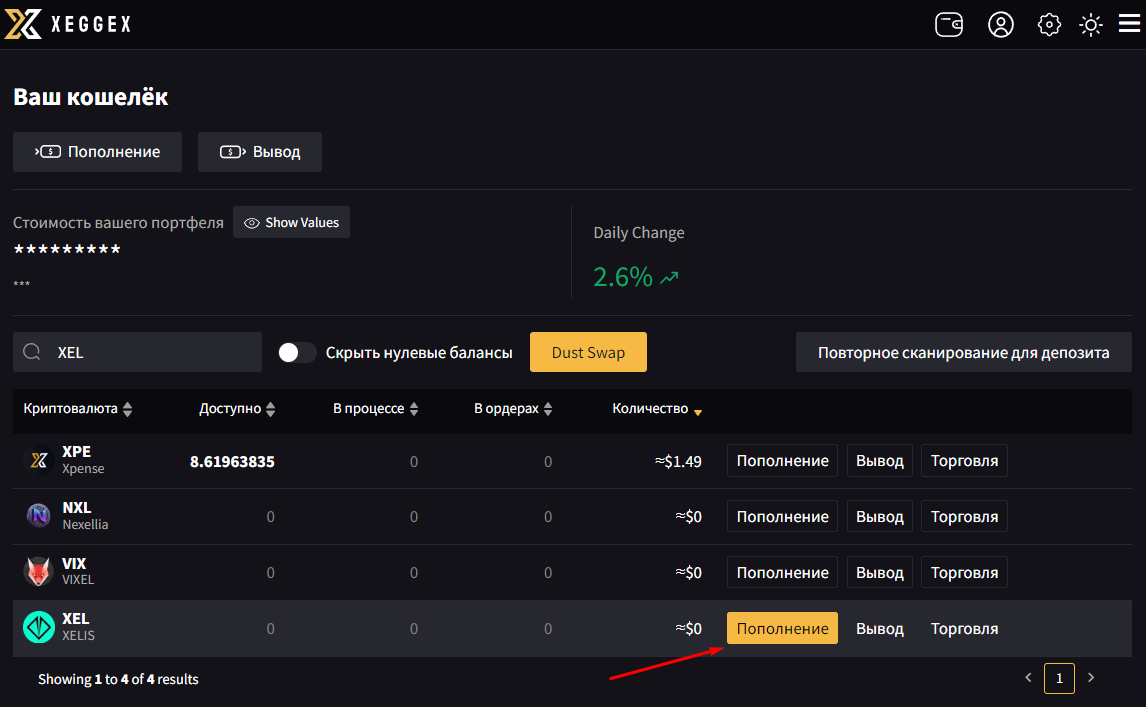
Task: Click Торговля in XPE row
Action: click(x=964, y=461)
